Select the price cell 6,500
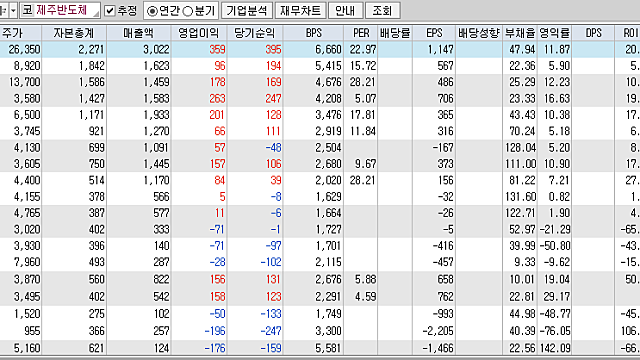The height and width of the screenshot is (360, 640). click(x=27, y=115)
